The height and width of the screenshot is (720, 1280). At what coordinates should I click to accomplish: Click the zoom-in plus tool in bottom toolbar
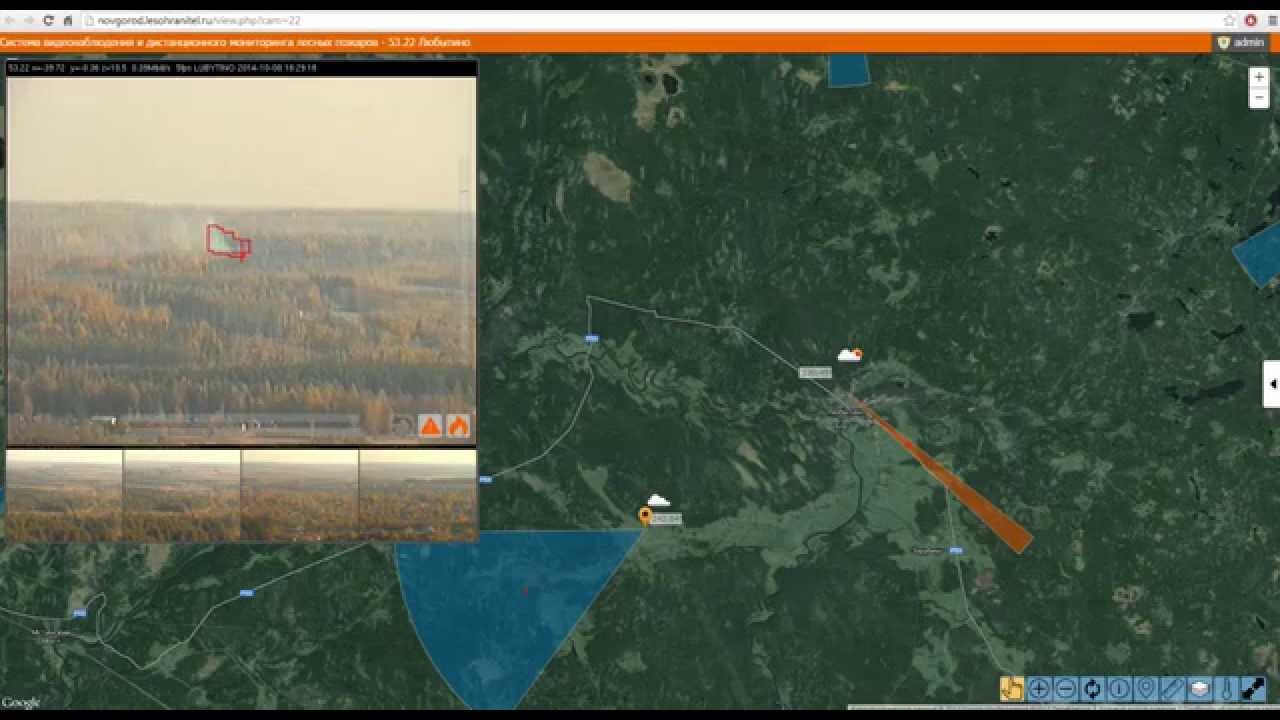tap(1039, 689)
